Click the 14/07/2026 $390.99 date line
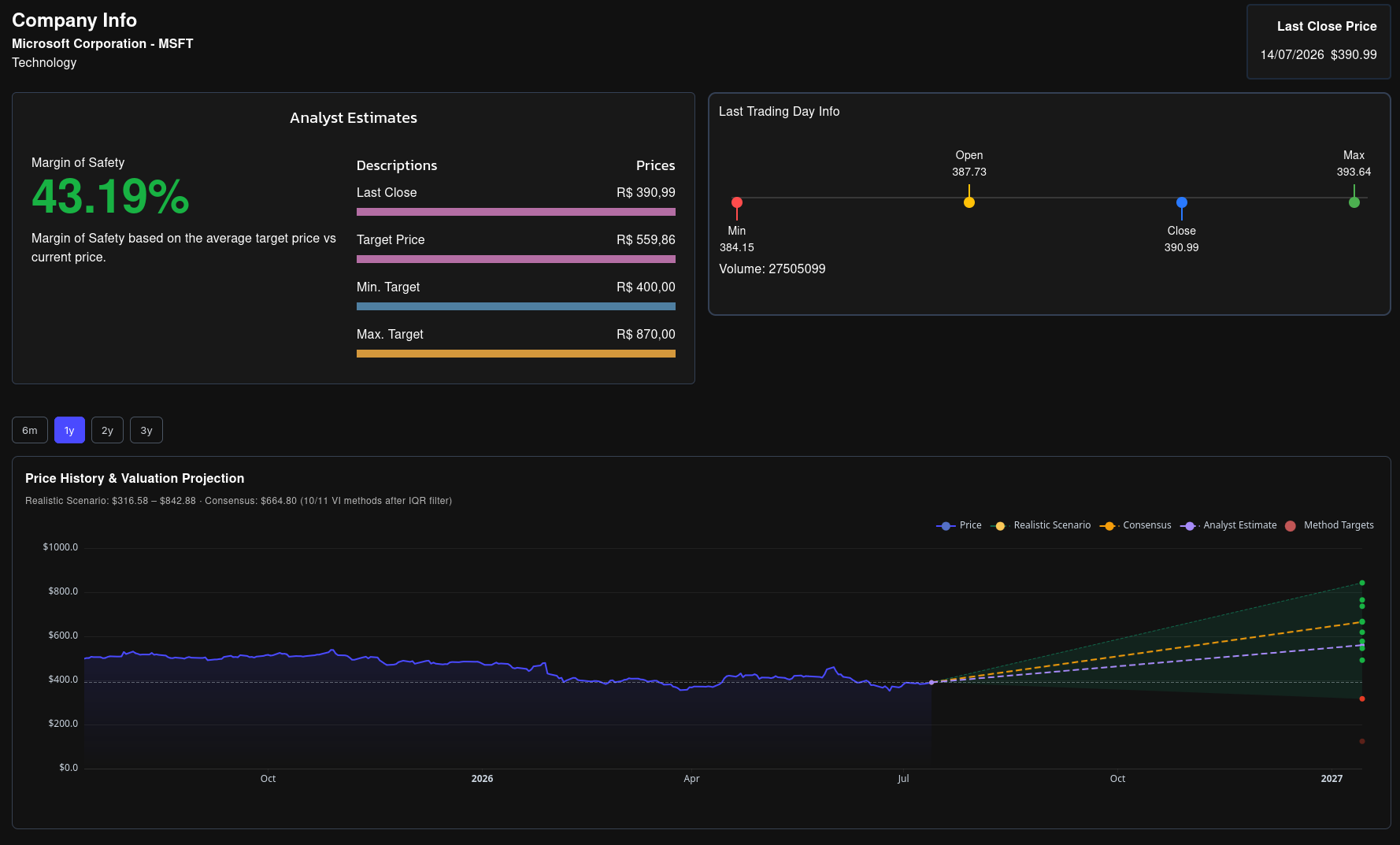 [1318, 54]
